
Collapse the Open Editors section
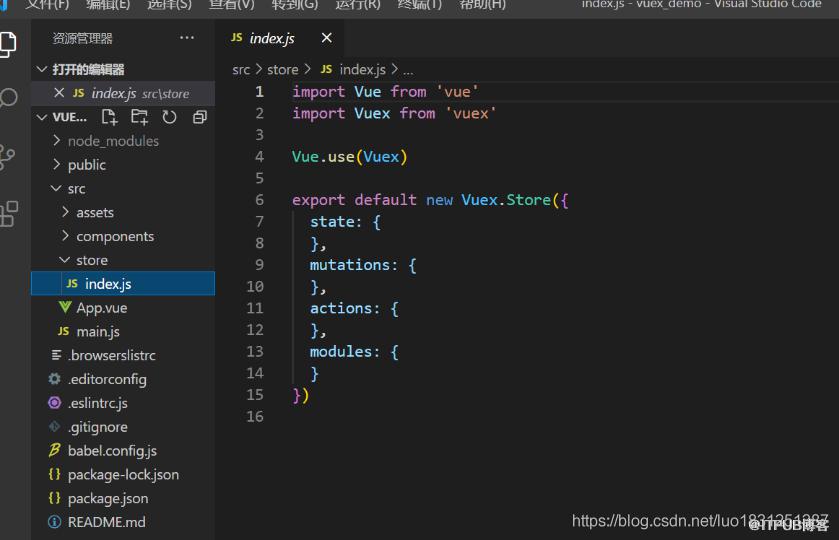(42, 69)
